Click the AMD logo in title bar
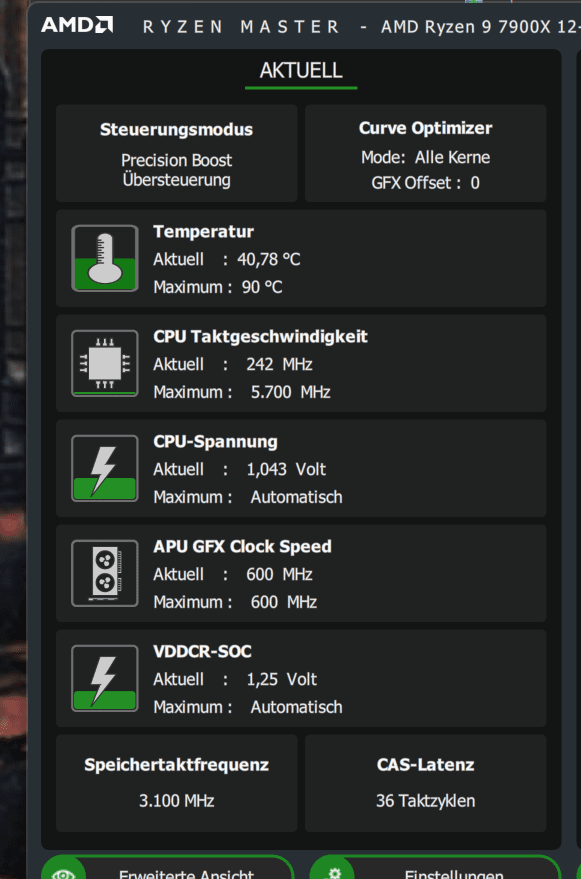The image size is (581, 879). 77,25
